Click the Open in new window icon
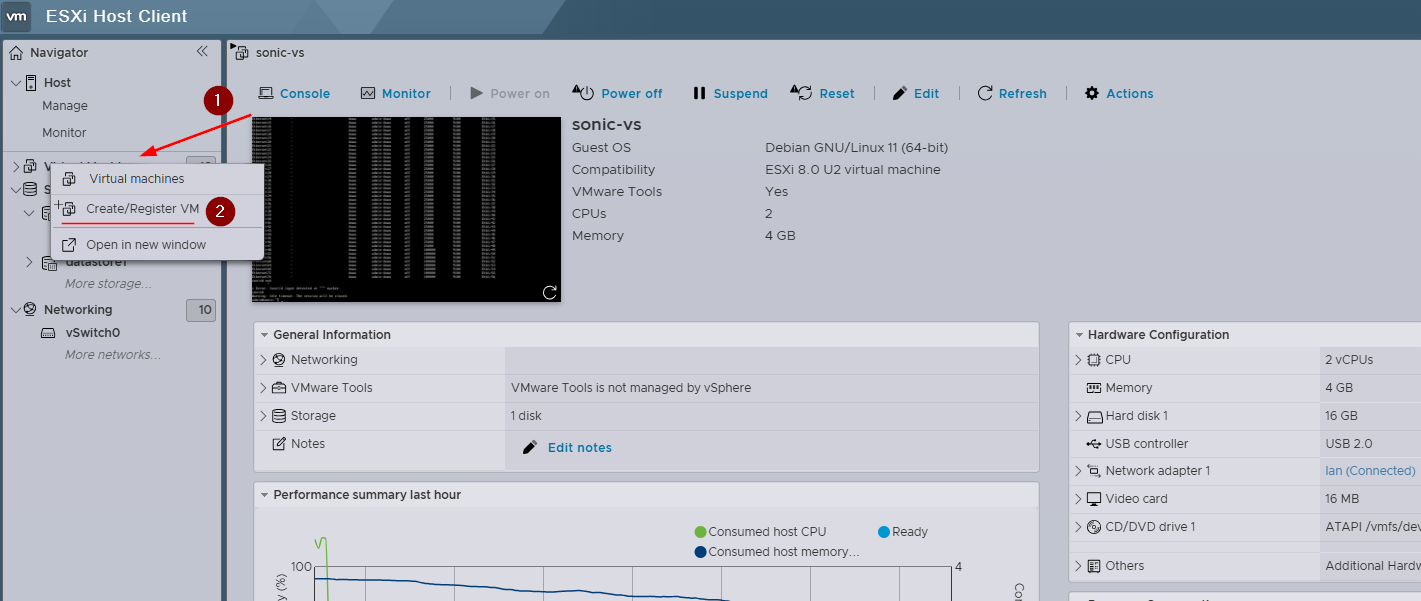Viewport: 1421px width, 601px height. point(69,245)
